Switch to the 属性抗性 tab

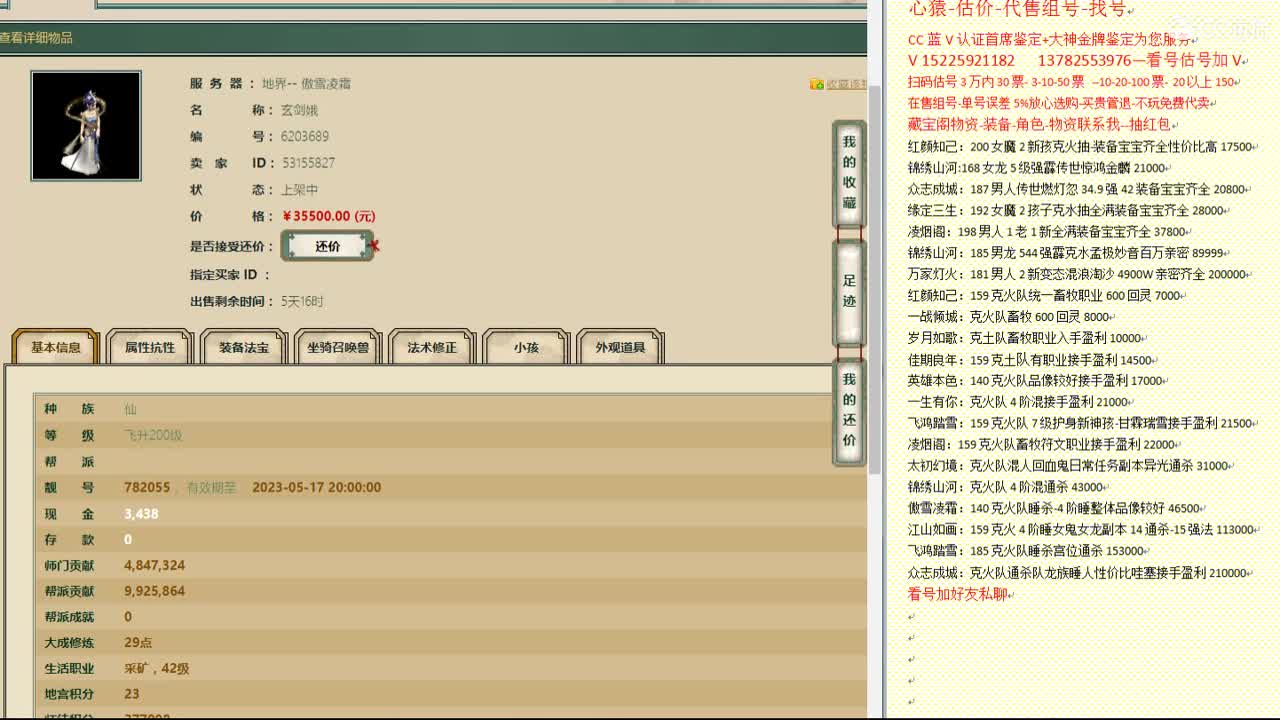tap(150, 348)
